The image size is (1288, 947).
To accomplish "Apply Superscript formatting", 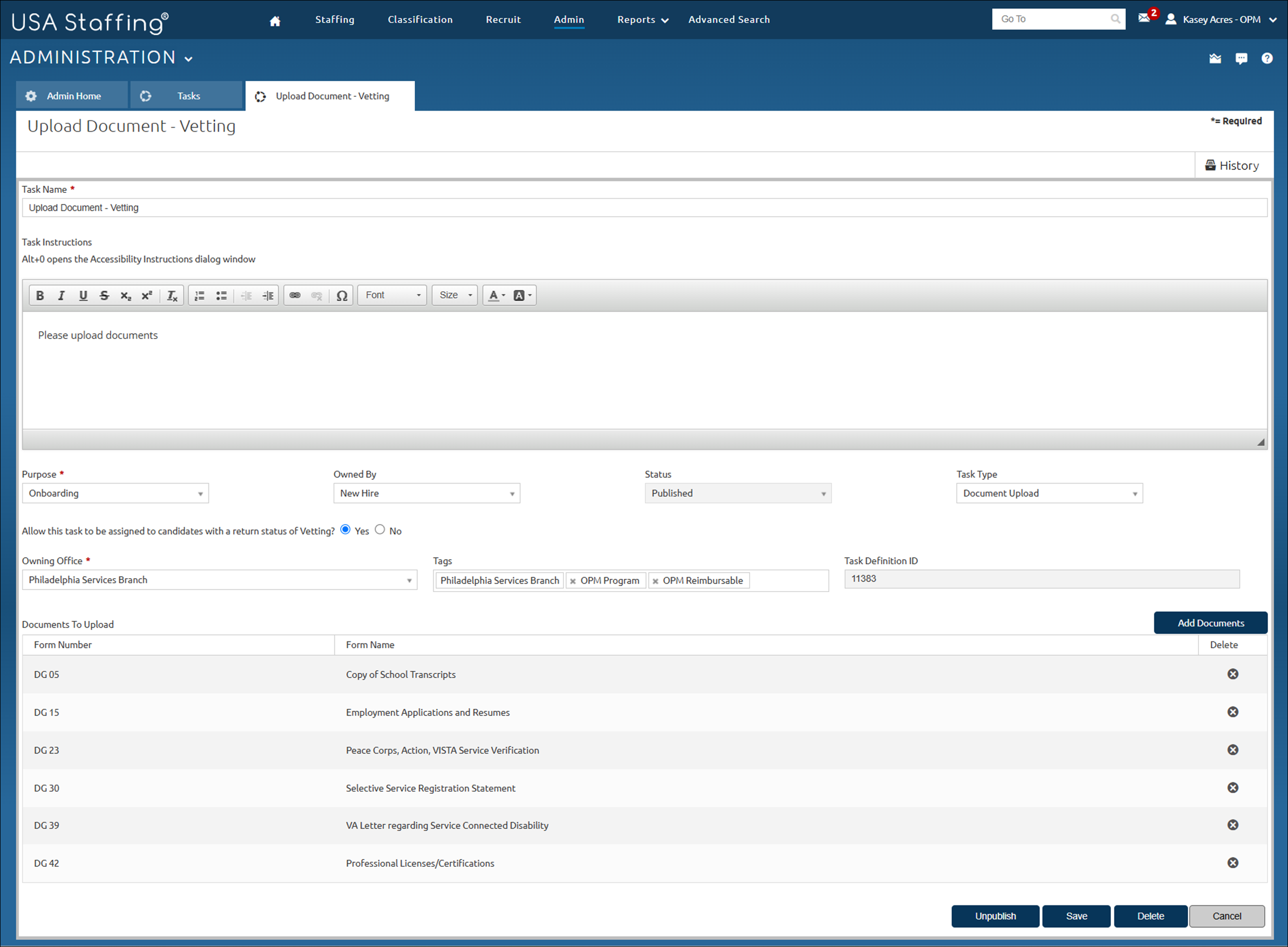I will tap(147, 295).
